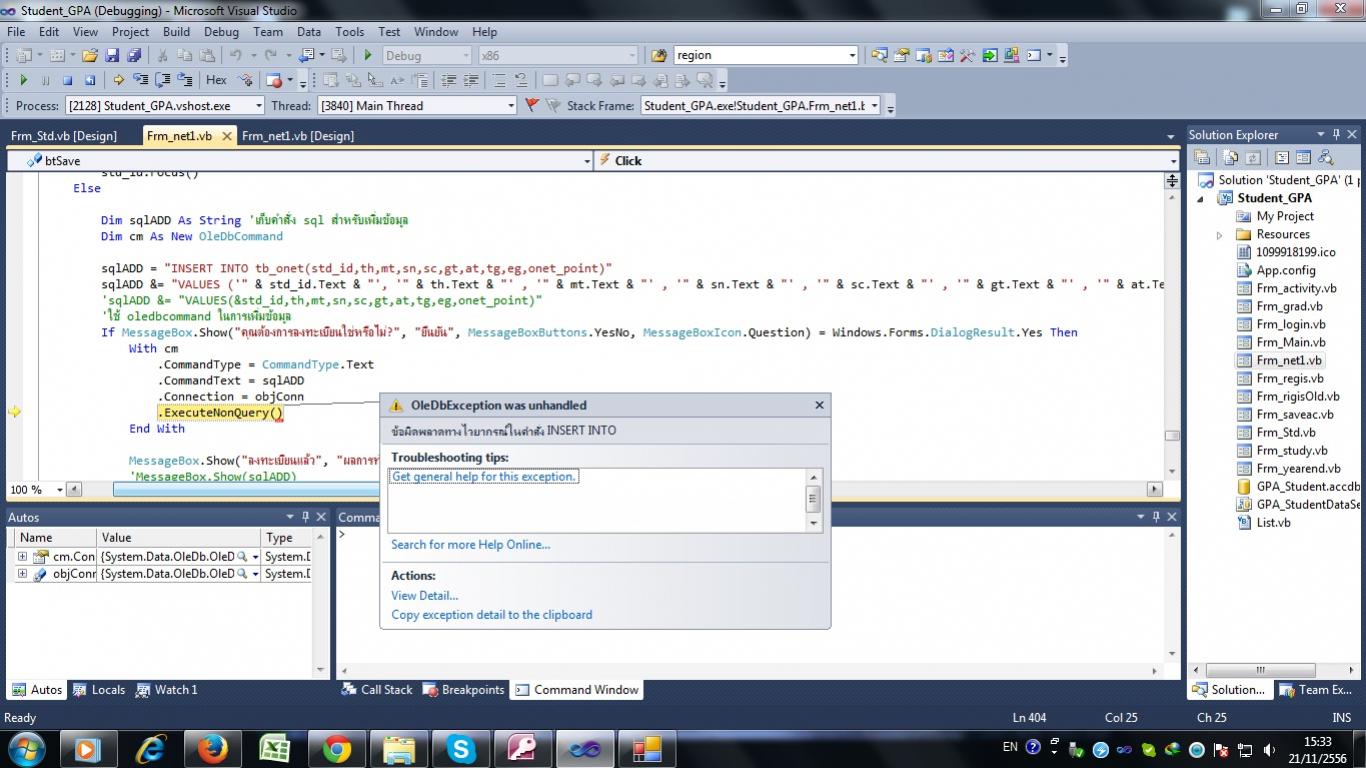Switch to the Breakpoints tab
This screenshot has height=768, width=1366.
pos(464,690)
